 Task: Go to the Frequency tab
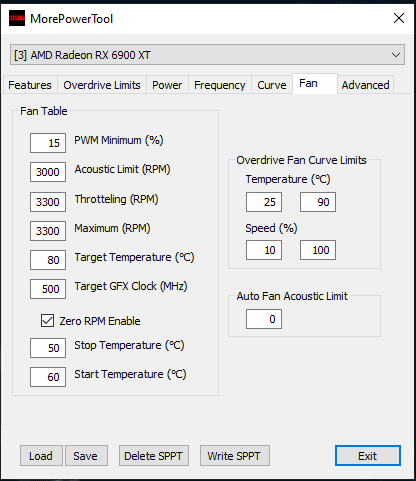coord(220,85)
